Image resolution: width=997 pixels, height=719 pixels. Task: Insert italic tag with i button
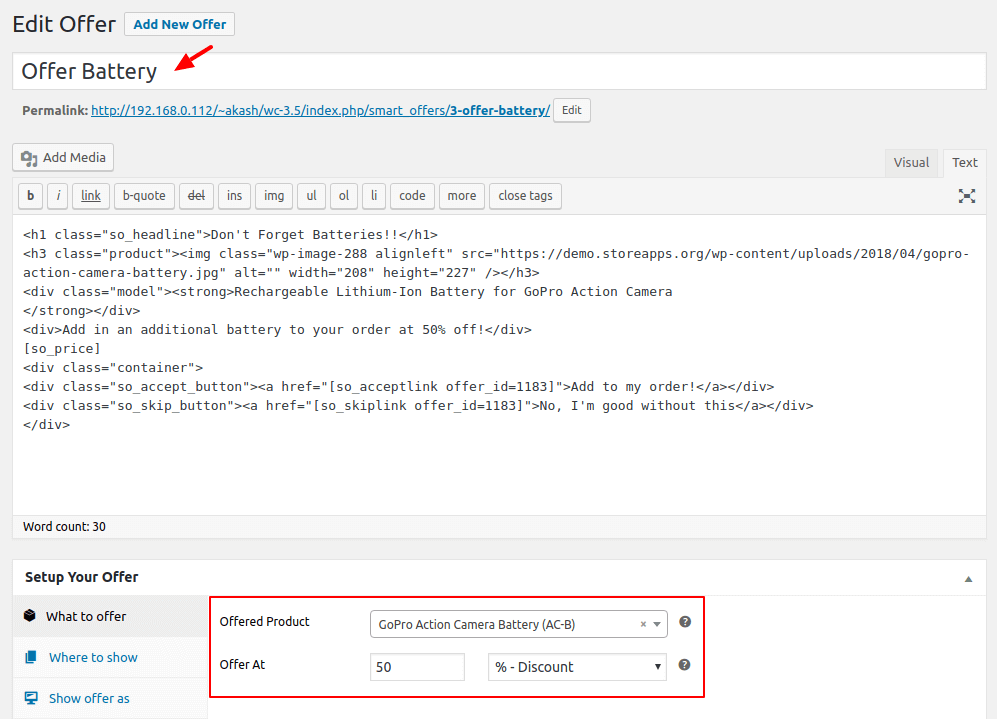click(x=58, y=196)
